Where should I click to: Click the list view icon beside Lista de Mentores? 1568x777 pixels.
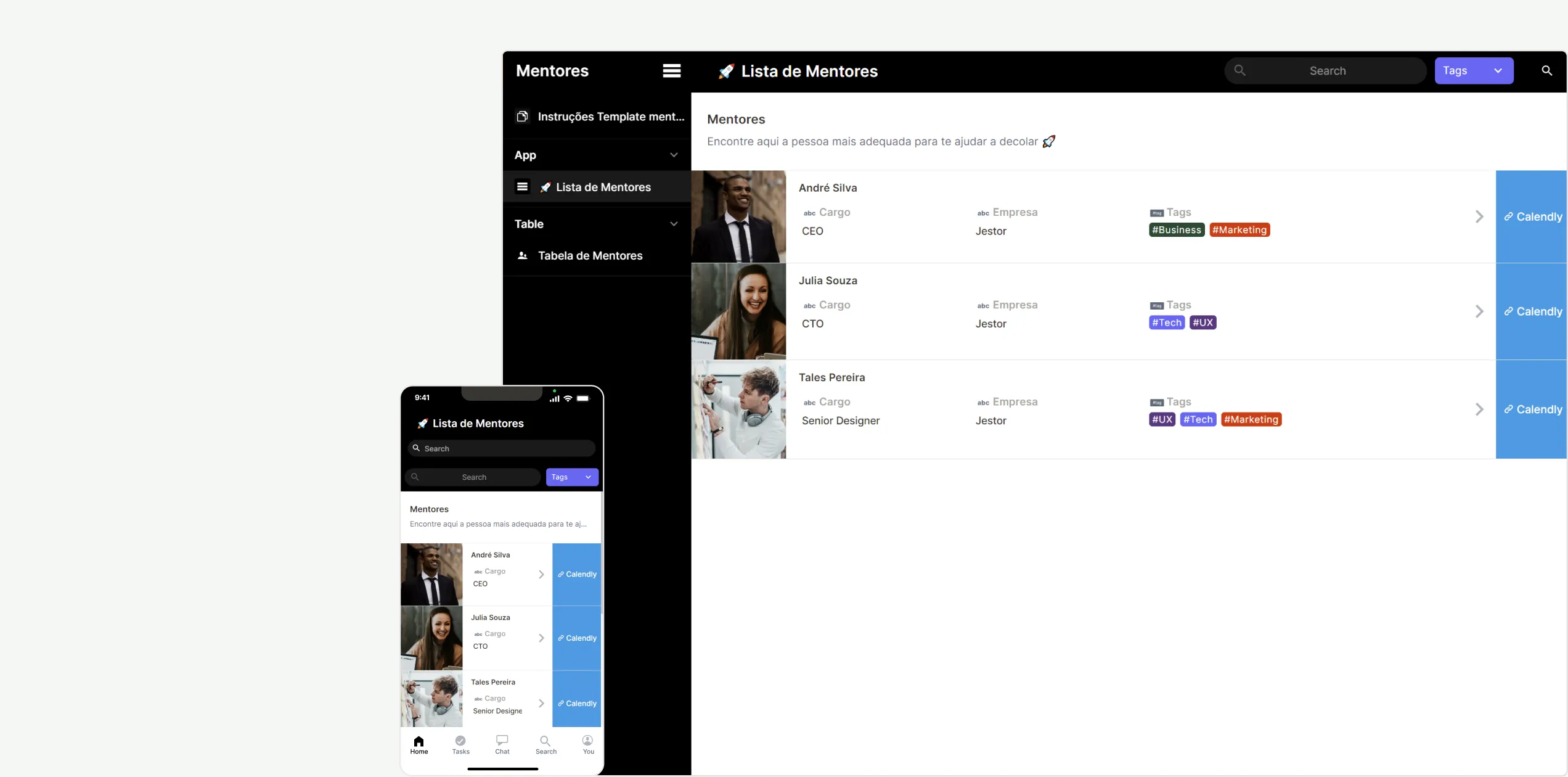[522, 187]
